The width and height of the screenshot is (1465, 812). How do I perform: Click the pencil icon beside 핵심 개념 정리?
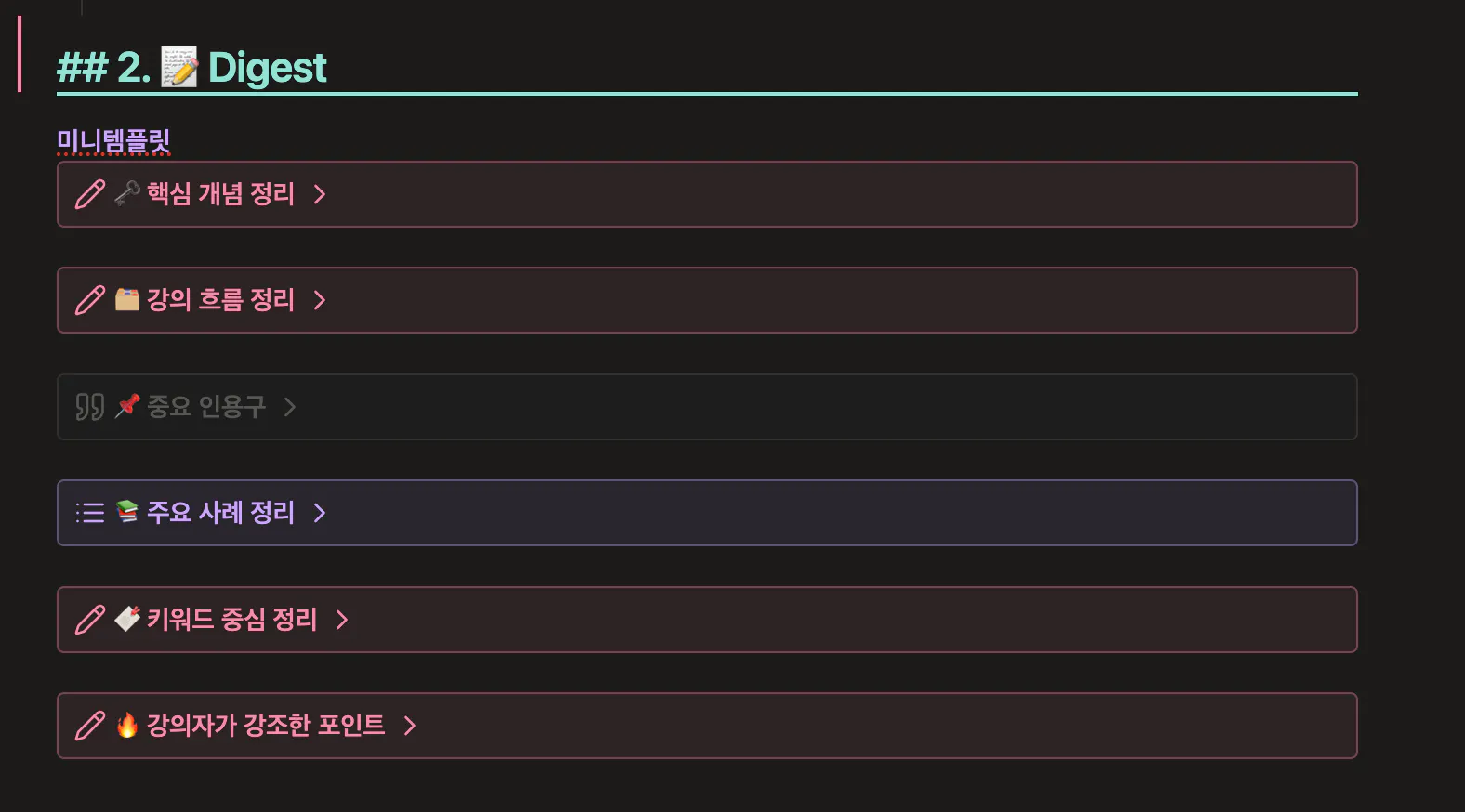point(90,194)
